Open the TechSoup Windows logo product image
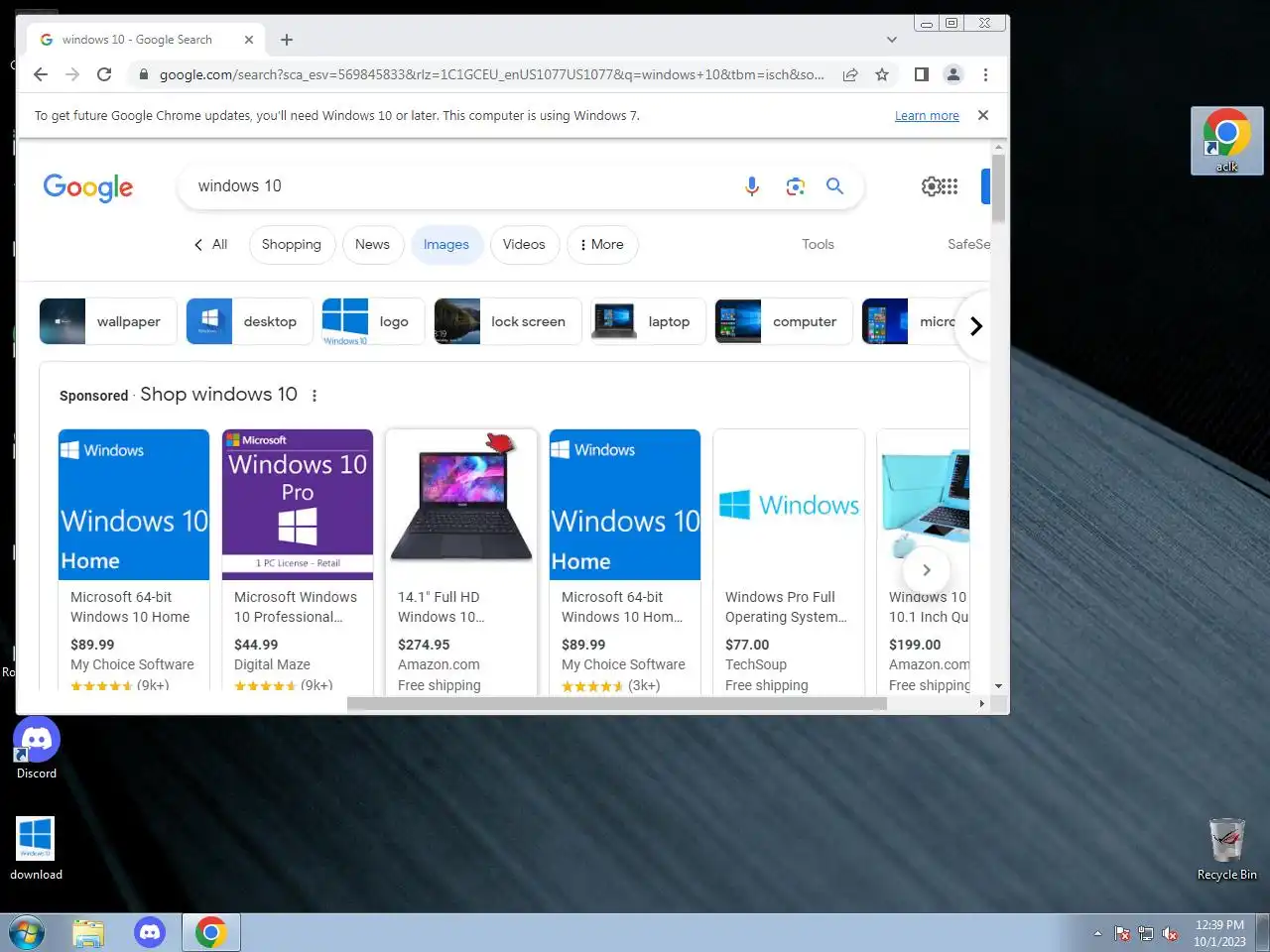 pyautogui.click(x=789, y=505)
